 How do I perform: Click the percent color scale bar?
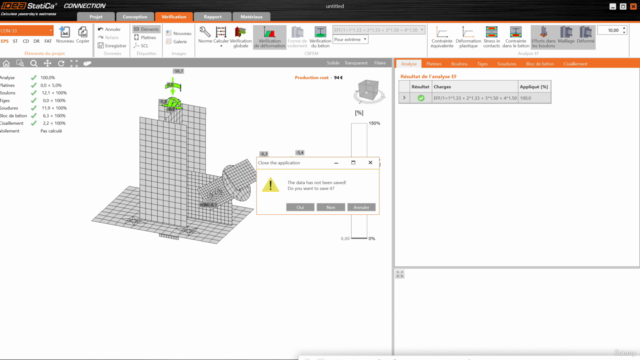(x=359, y=181)
